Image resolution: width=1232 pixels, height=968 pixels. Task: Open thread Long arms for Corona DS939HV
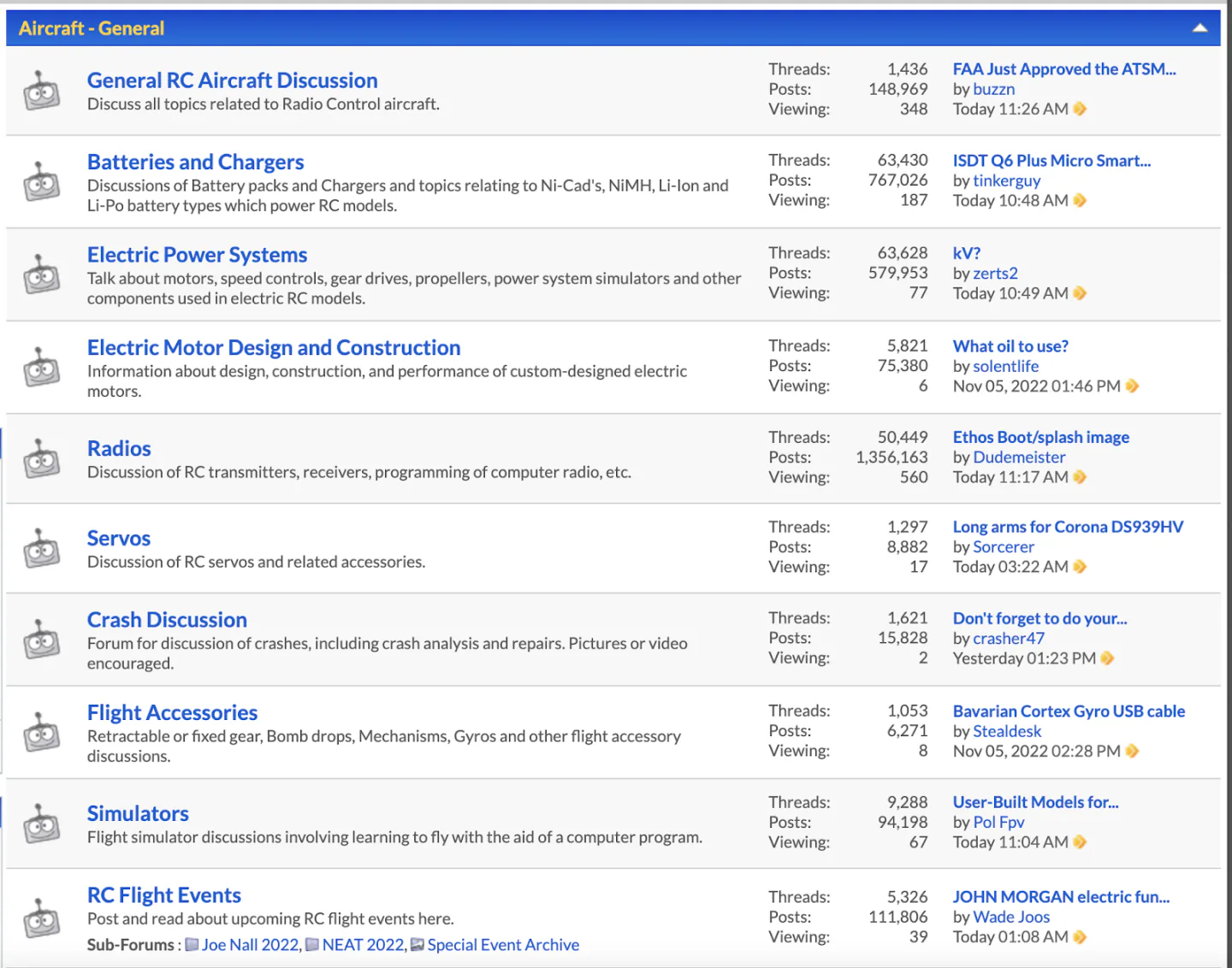tap(1069, 527)
